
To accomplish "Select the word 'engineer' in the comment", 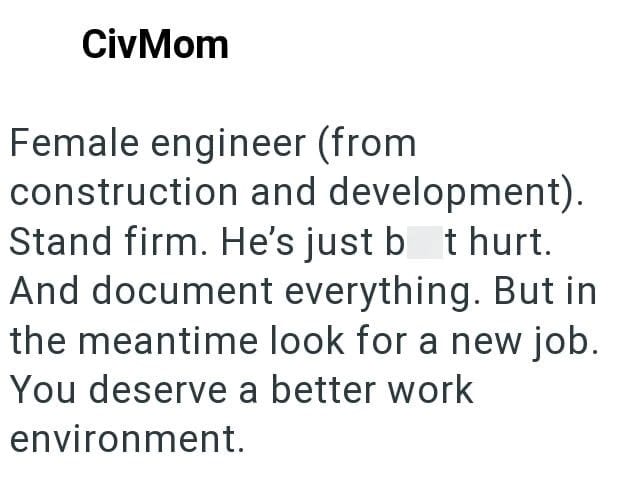I will click(x=228, y=144).
